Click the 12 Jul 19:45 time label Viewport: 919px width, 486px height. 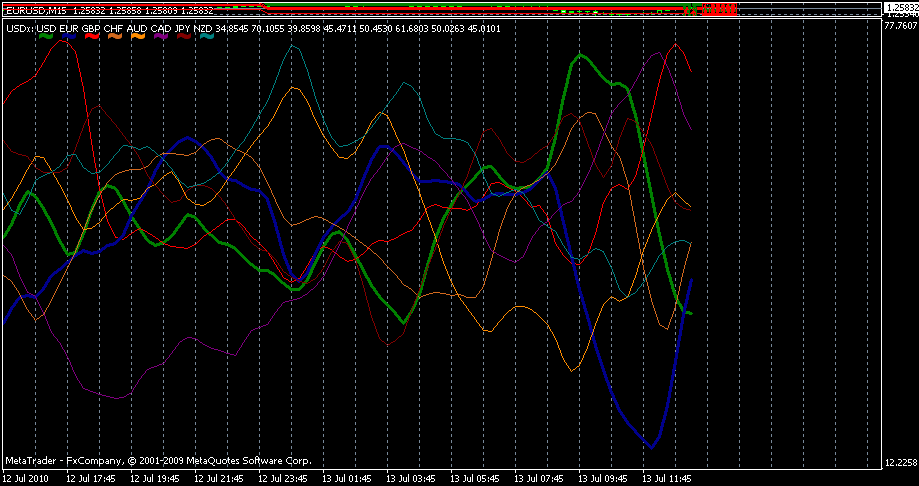click(155, 478)
